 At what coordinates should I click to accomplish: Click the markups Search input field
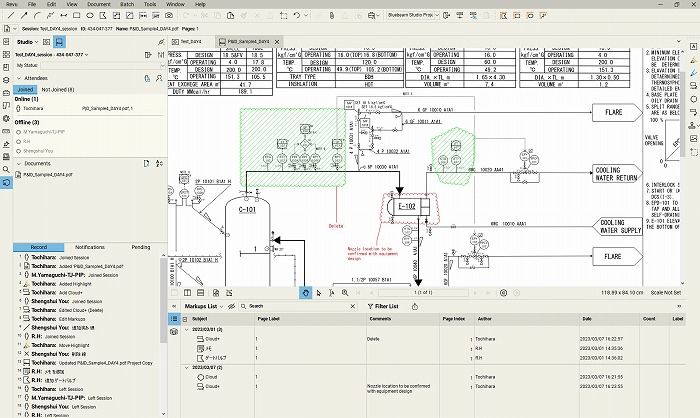297,306
